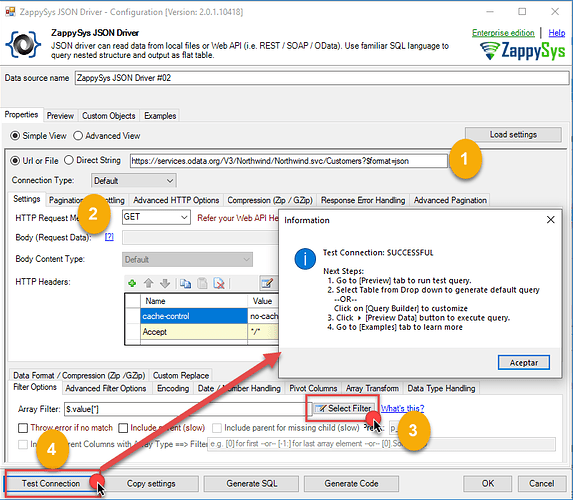Open the Advanced Filter Options tab
573x500 pixels.
[106, 388]
